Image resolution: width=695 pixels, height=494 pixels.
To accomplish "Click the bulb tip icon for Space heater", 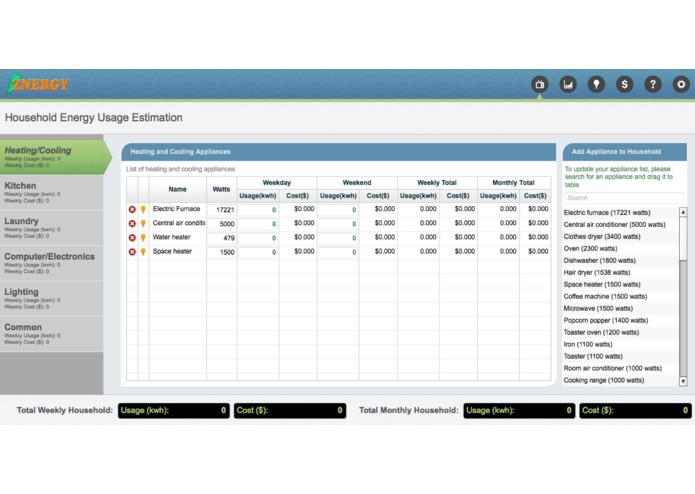I will tap(143, 252).
